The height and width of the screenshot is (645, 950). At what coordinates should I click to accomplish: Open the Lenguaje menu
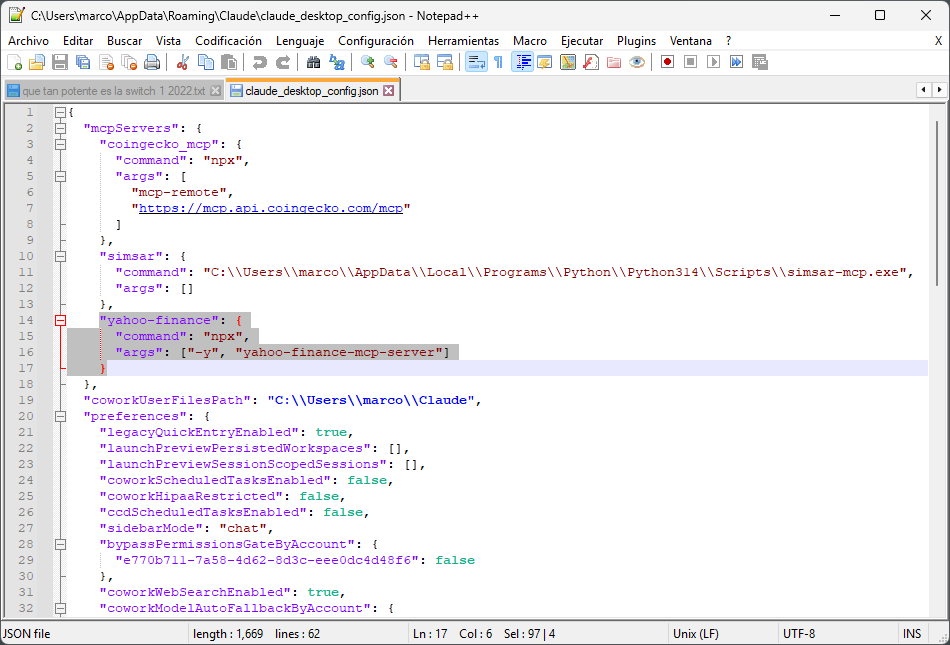coord(300,41)
